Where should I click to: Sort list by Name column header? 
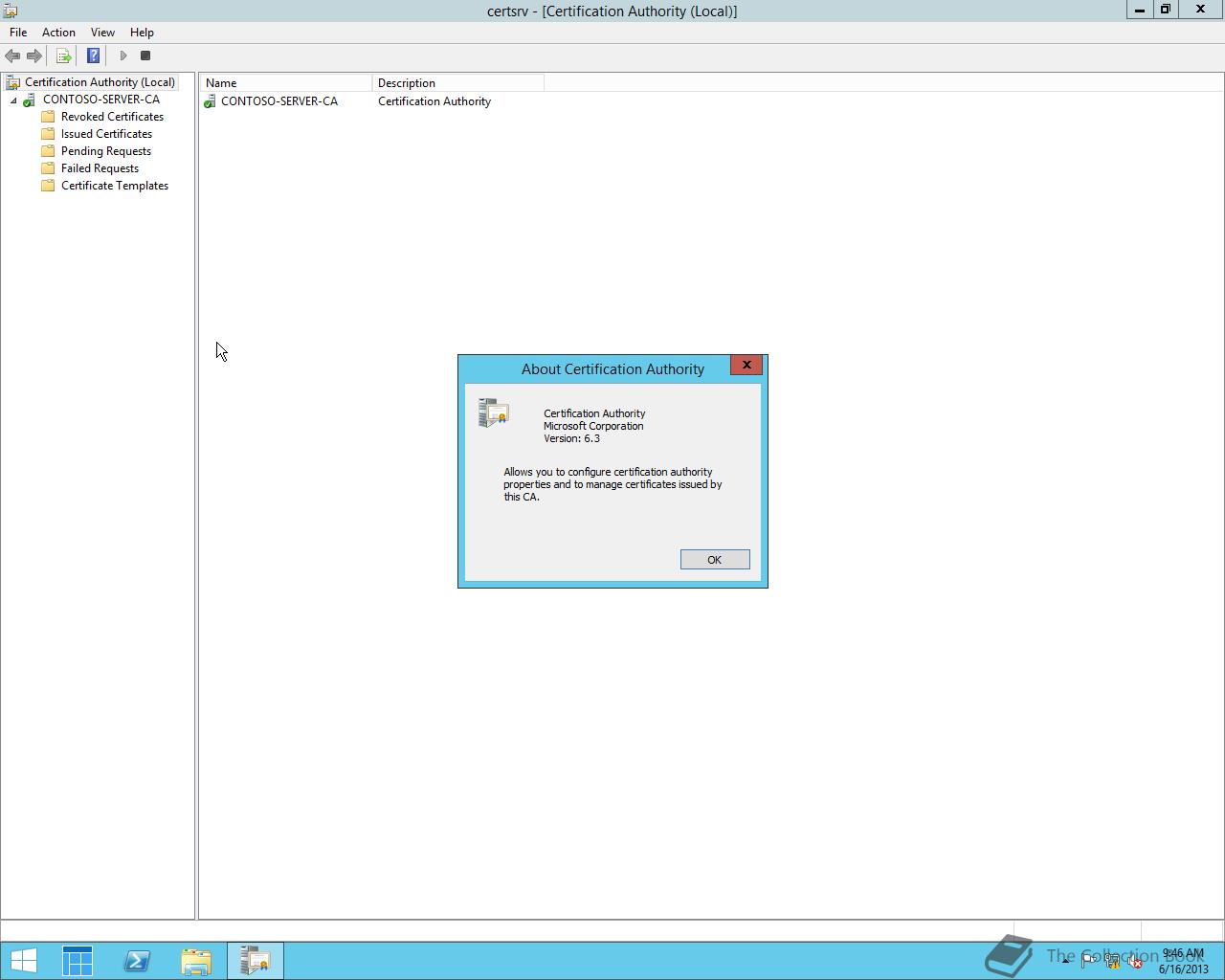(x=285, y=83)
